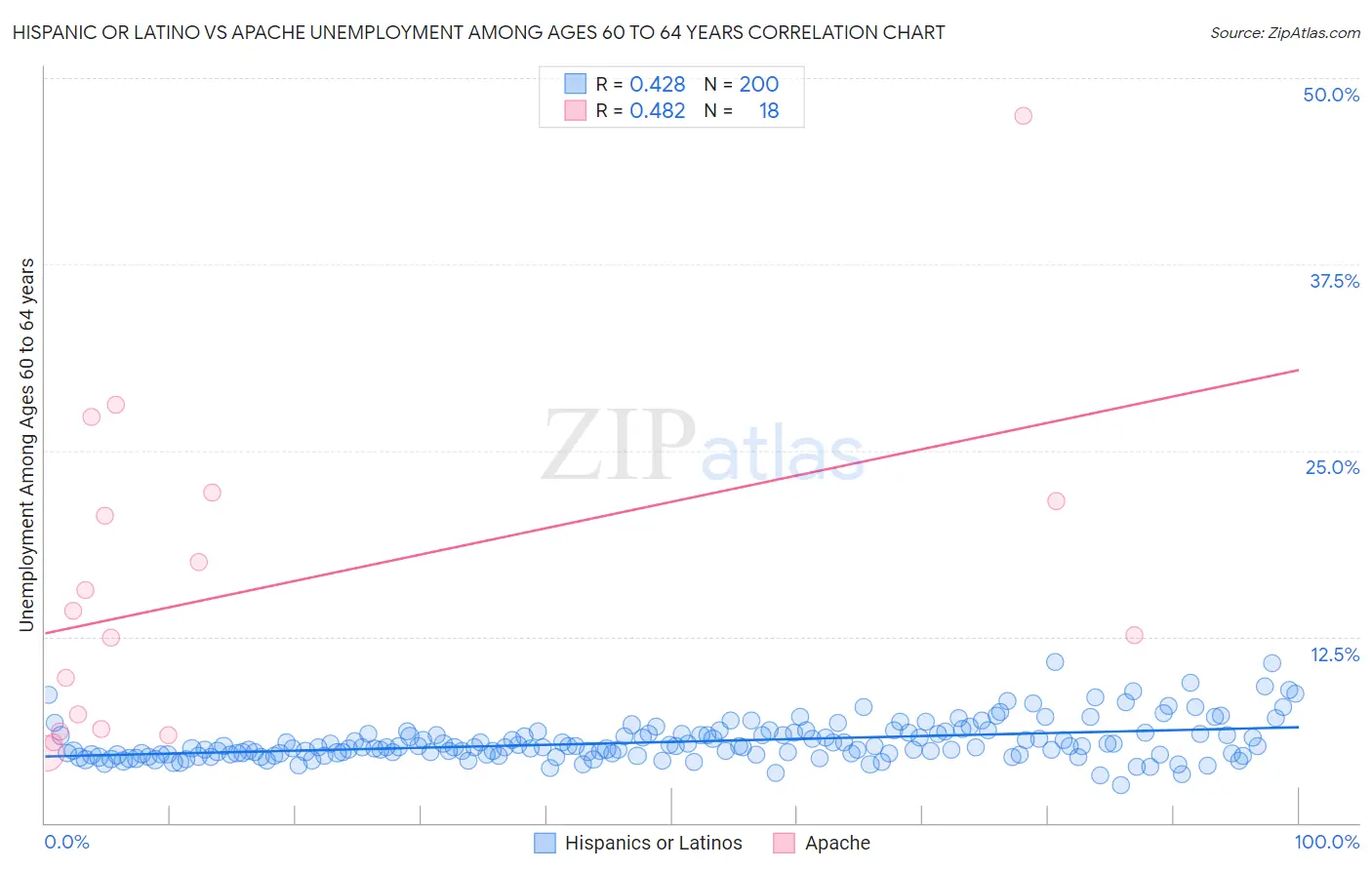Select the Hispanics or Latinos legend label
Viewport: 1372px width, 870px height.
click(654, 843)
